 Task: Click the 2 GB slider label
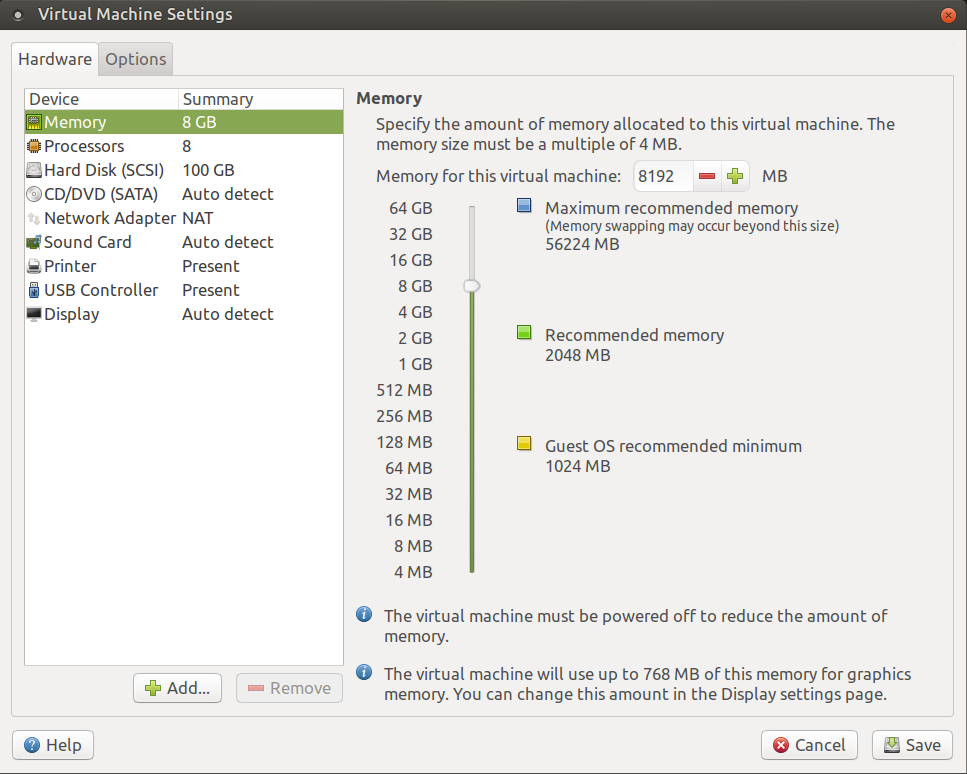(415, 338)
